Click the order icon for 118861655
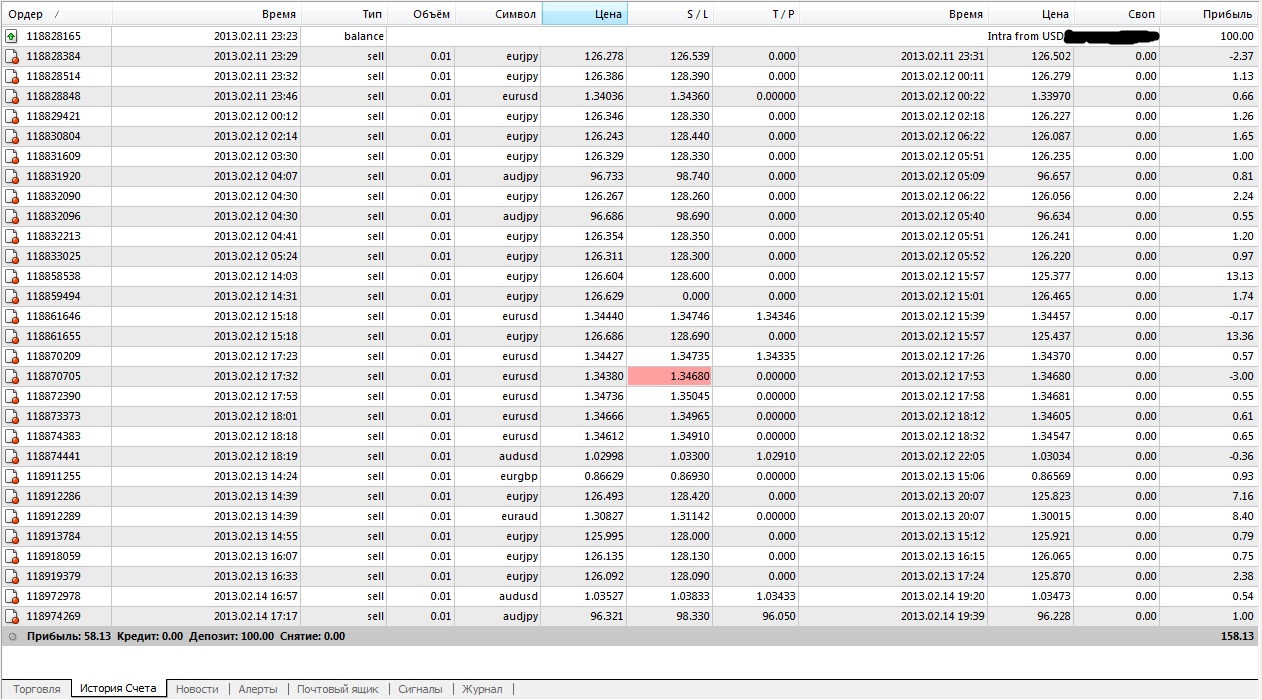Viewport: 1262px width, 700px height. click(11, 336)
